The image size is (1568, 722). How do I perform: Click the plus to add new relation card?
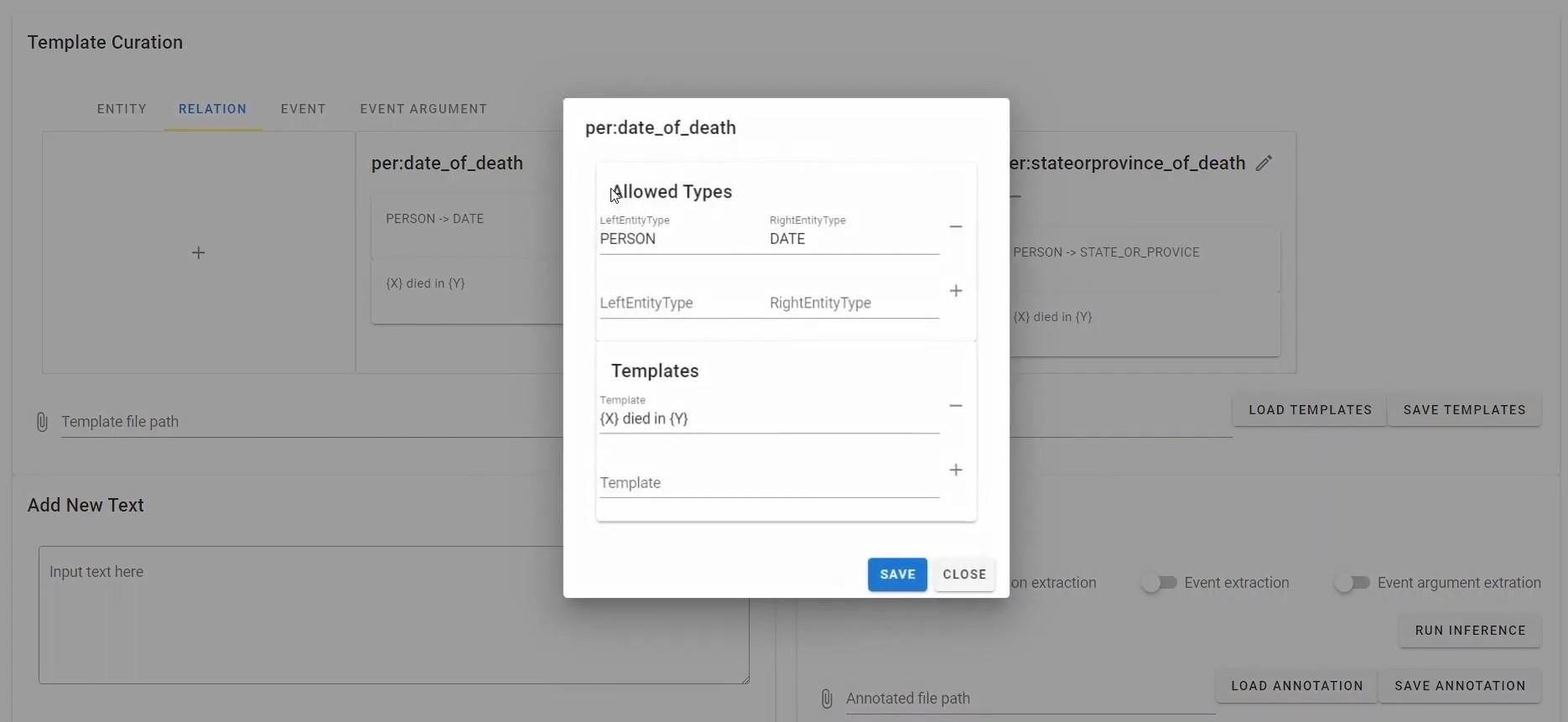199,253
